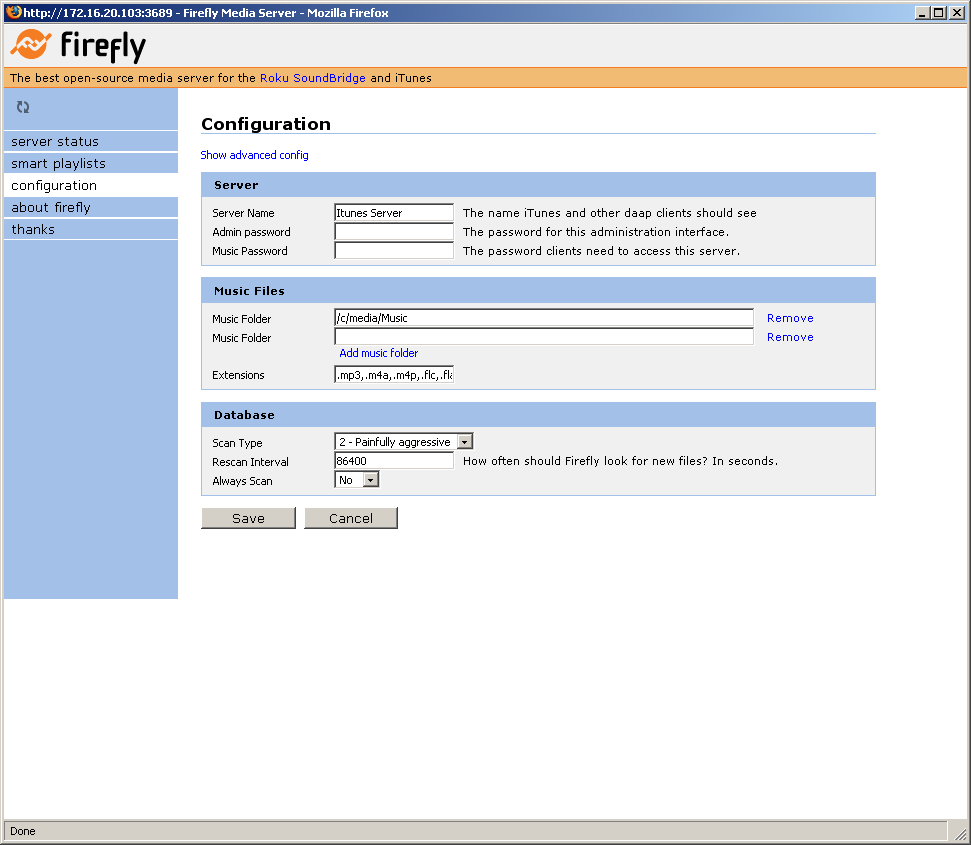The width and height of the screenshot is (971, 845).
Task: Click the Roku SoundBridge link
Action: [312, 78]
